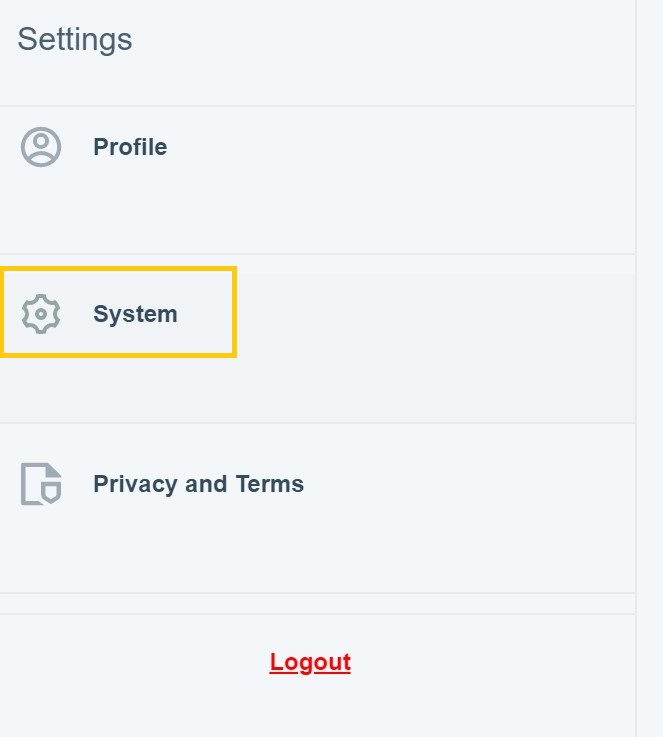This screenshot has height=737, width=663.
Task: Click the Privacy and Terms text label
Action: 198,484
